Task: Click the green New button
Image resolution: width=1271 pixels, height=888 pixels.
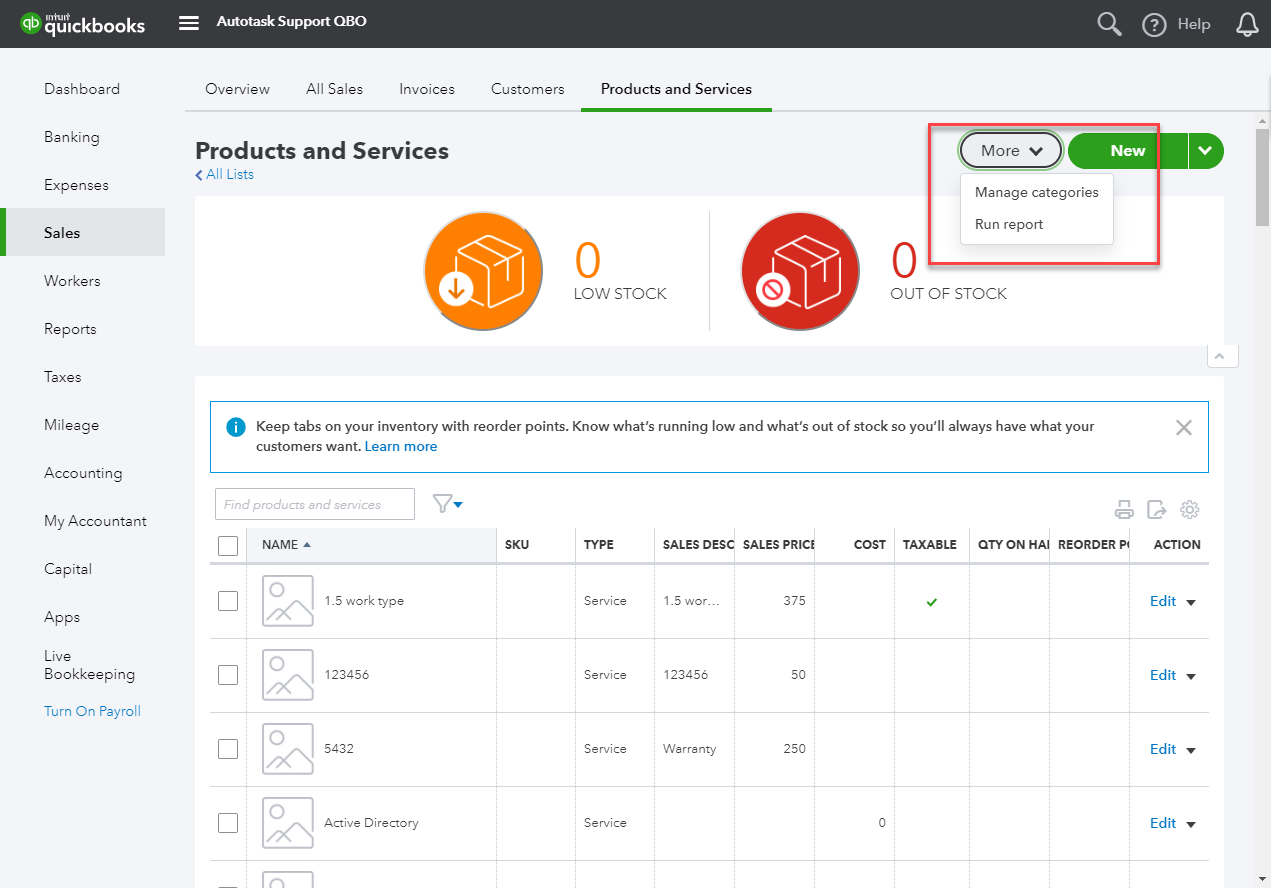Action: point(1127,150)
